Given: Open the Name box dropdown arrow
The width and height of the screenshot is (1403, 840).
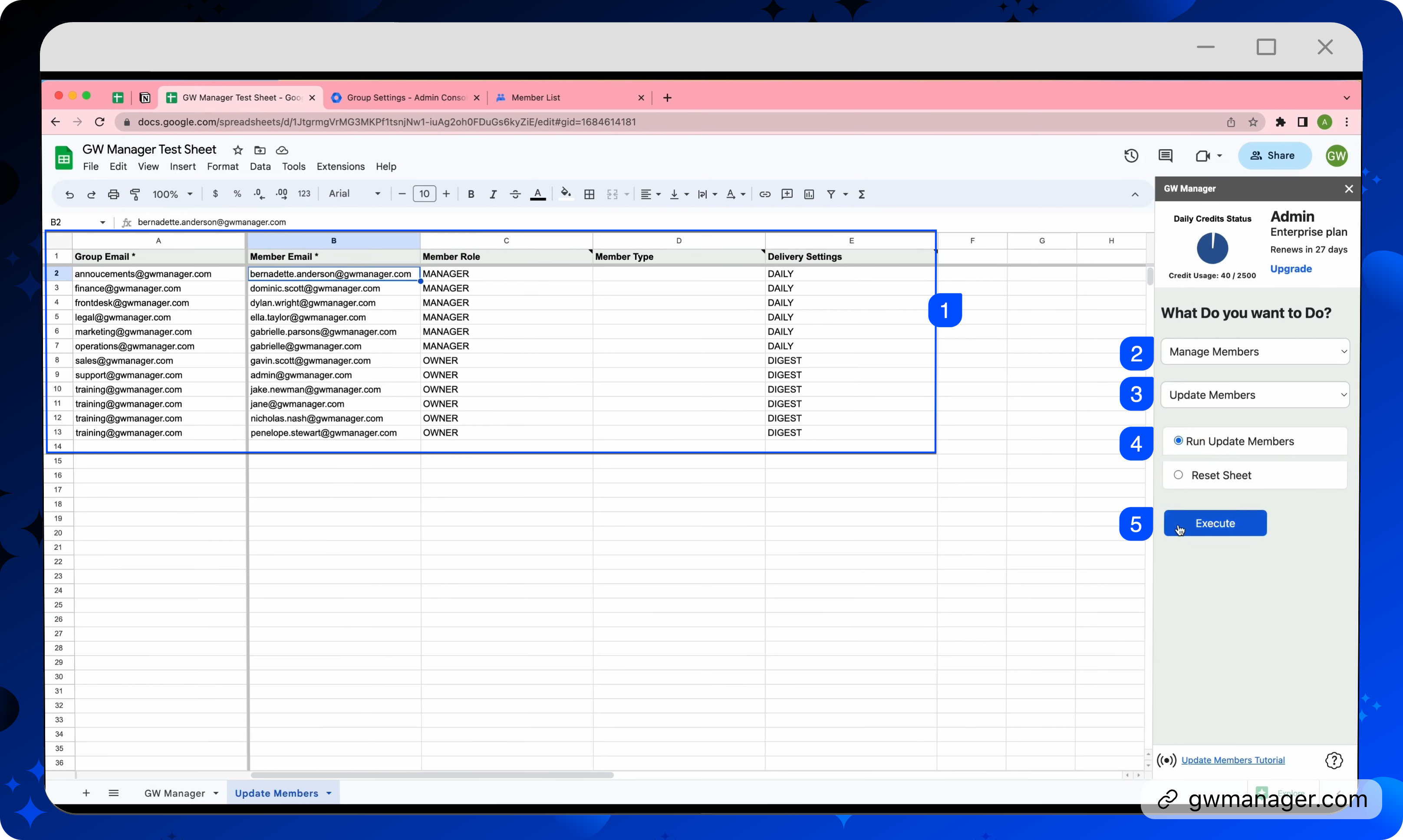Looking at the screenshot, I should tap(102, 223).
